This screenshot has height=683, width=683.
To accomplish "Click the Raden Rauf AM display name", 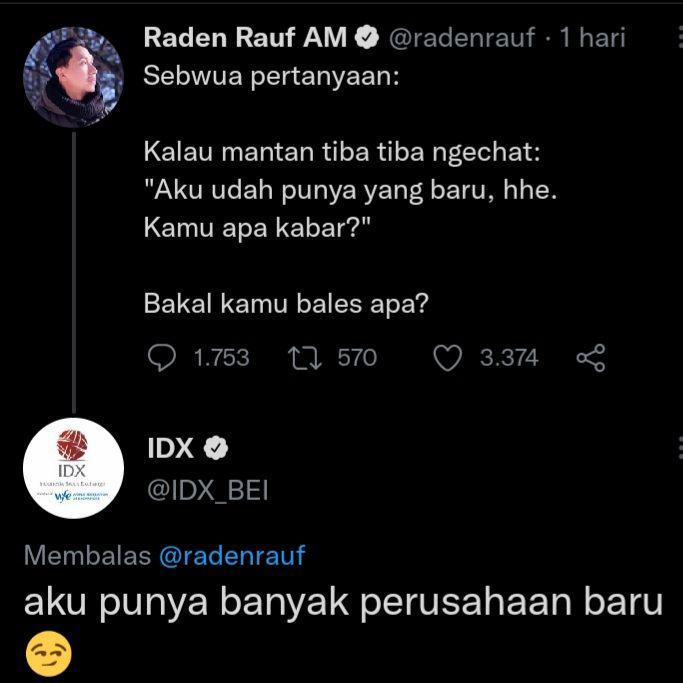I will pyautogui.click(x=245, y=37).
